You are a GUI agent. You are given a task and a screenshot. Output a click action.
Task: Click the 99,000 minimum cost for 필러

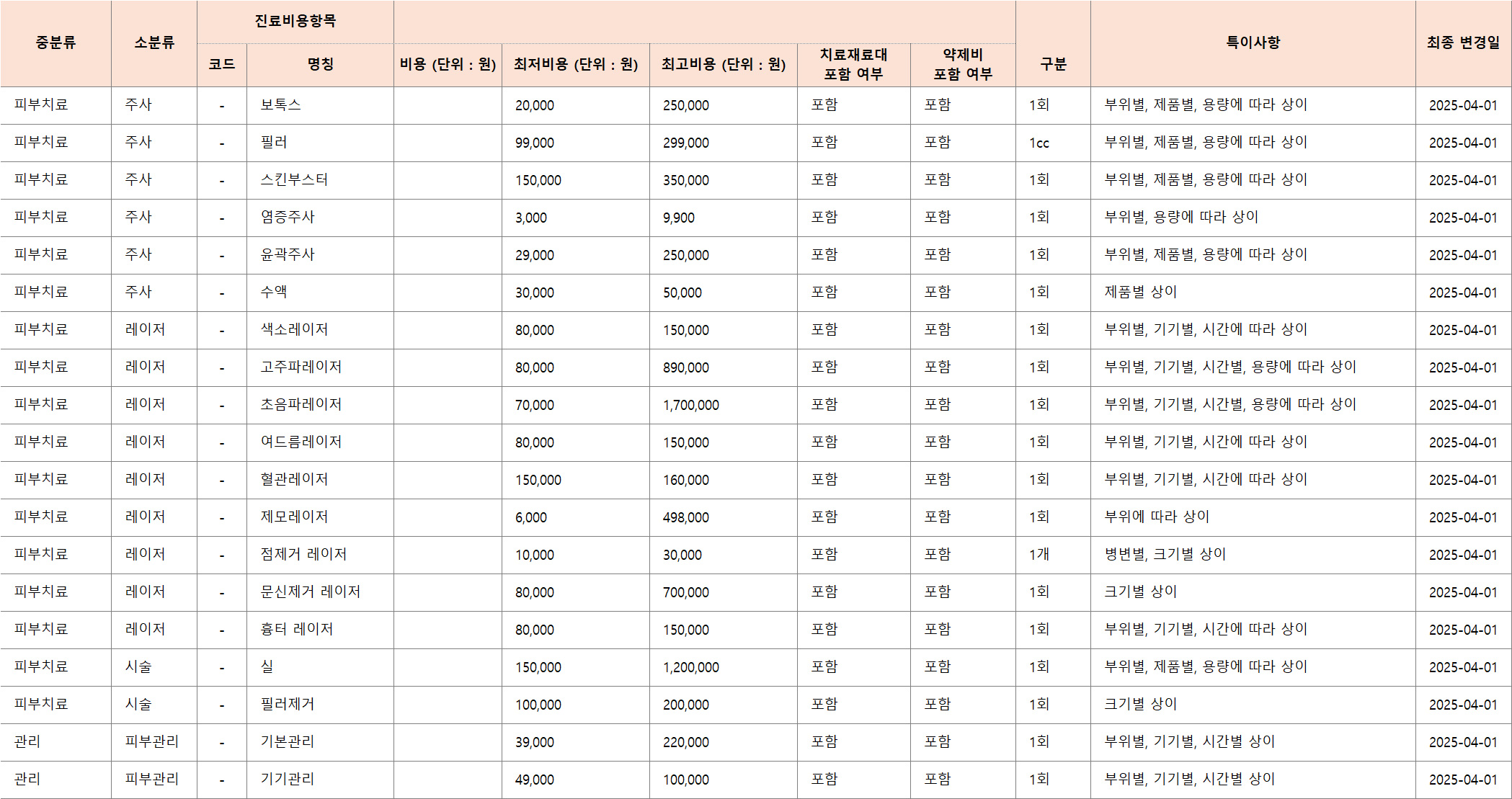(x=535, y=143)
